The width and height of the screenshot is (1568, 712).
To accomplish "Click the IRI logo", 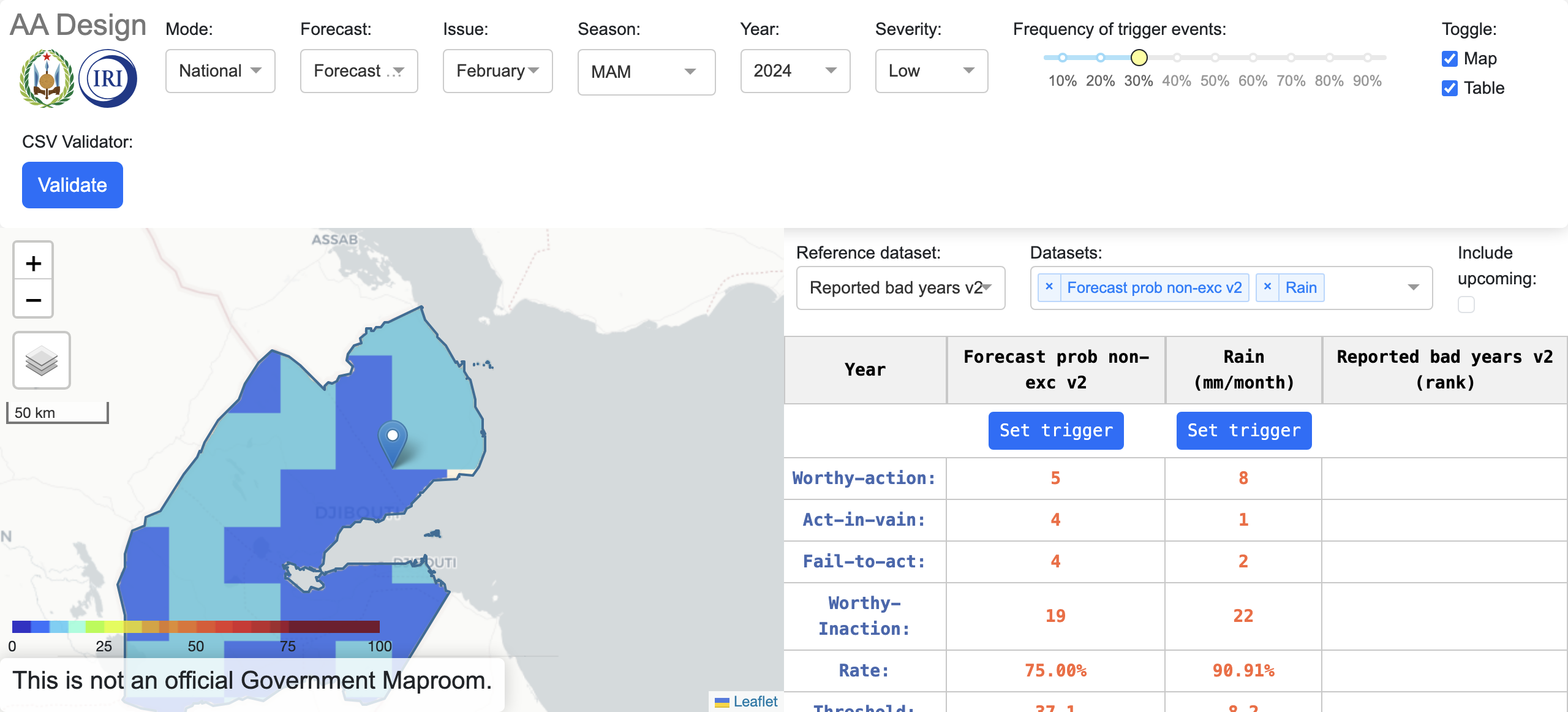I will [x=108, y=77].
